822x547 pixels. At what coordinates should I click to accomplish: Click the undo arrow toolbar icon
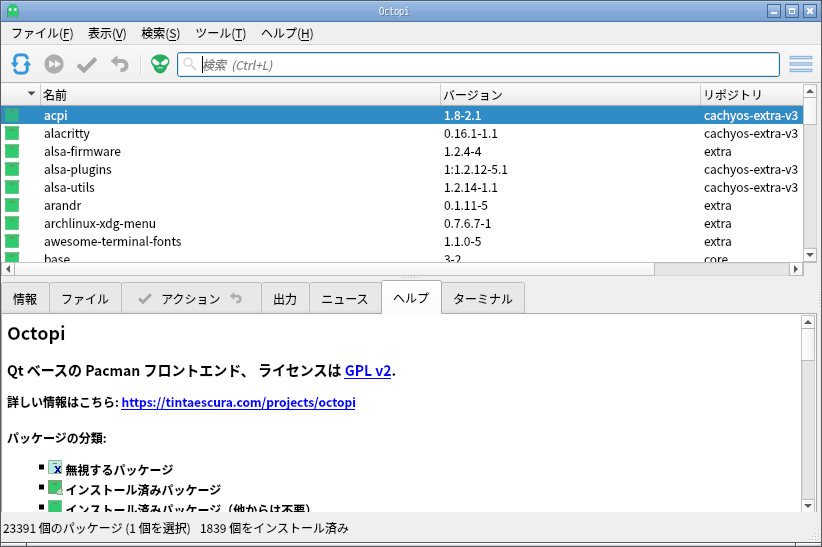(x=120, y=64)
